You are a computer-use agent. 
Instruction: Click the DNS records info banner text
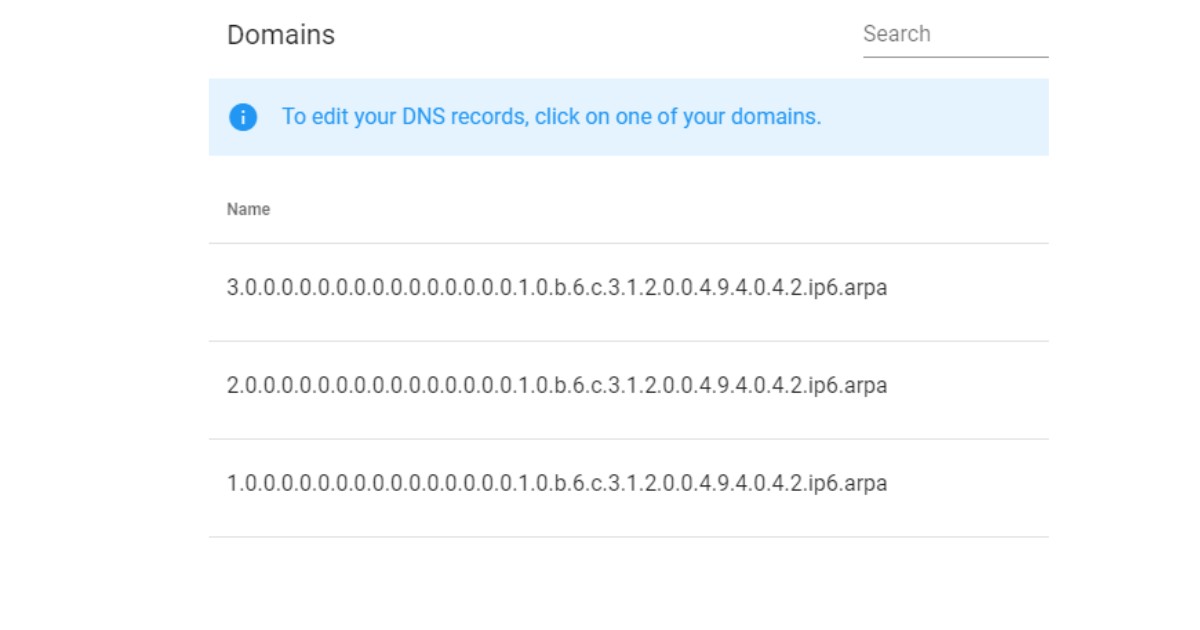551,117
